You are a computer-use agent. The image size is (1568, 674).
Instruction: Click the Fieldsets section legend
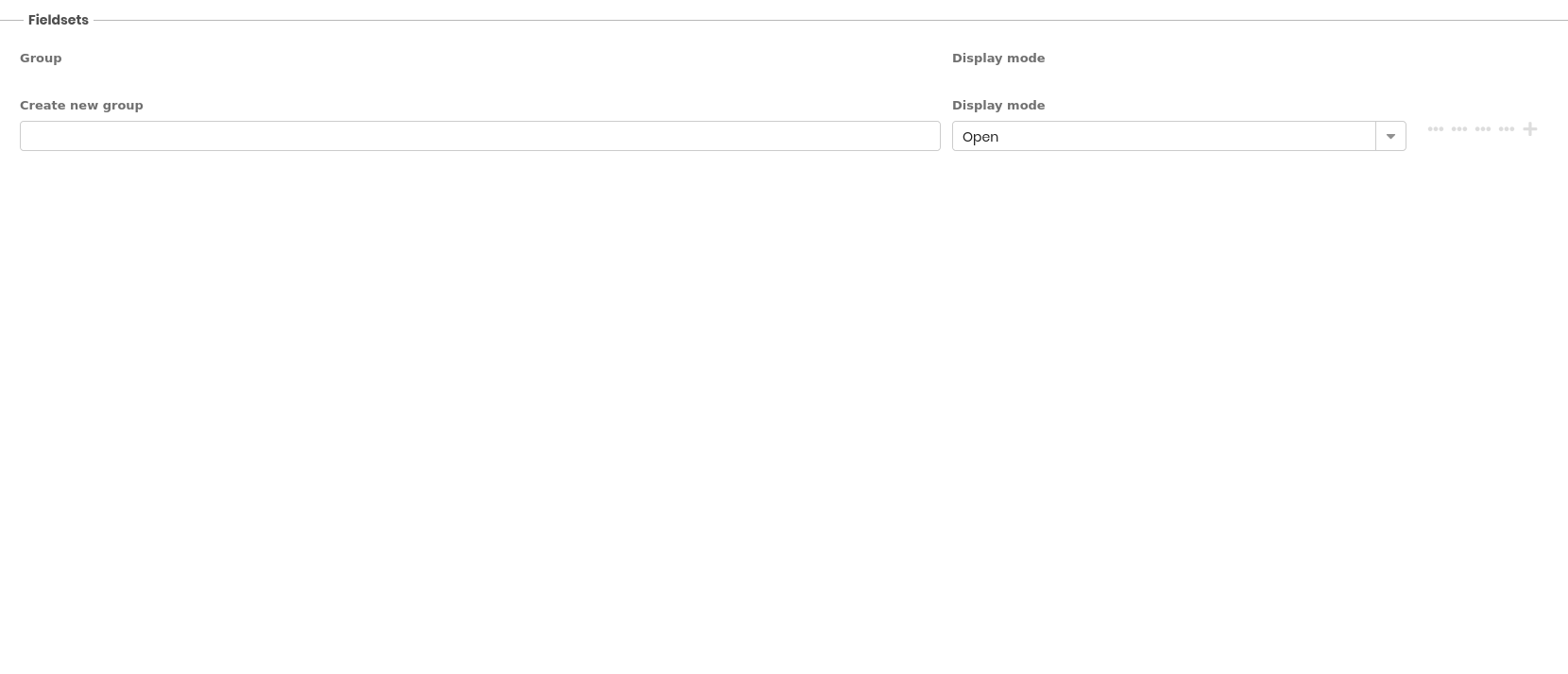pyautogui.click(x=59, y=20)
